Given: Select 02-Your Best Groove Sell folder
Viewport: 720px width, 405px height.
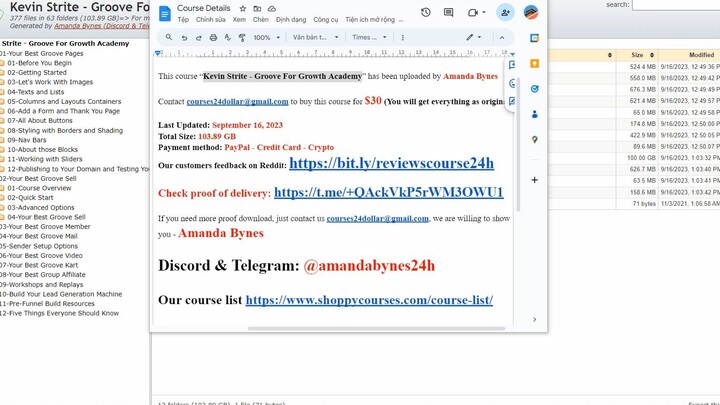Looking at the screenshot, I should pos(38,178).
